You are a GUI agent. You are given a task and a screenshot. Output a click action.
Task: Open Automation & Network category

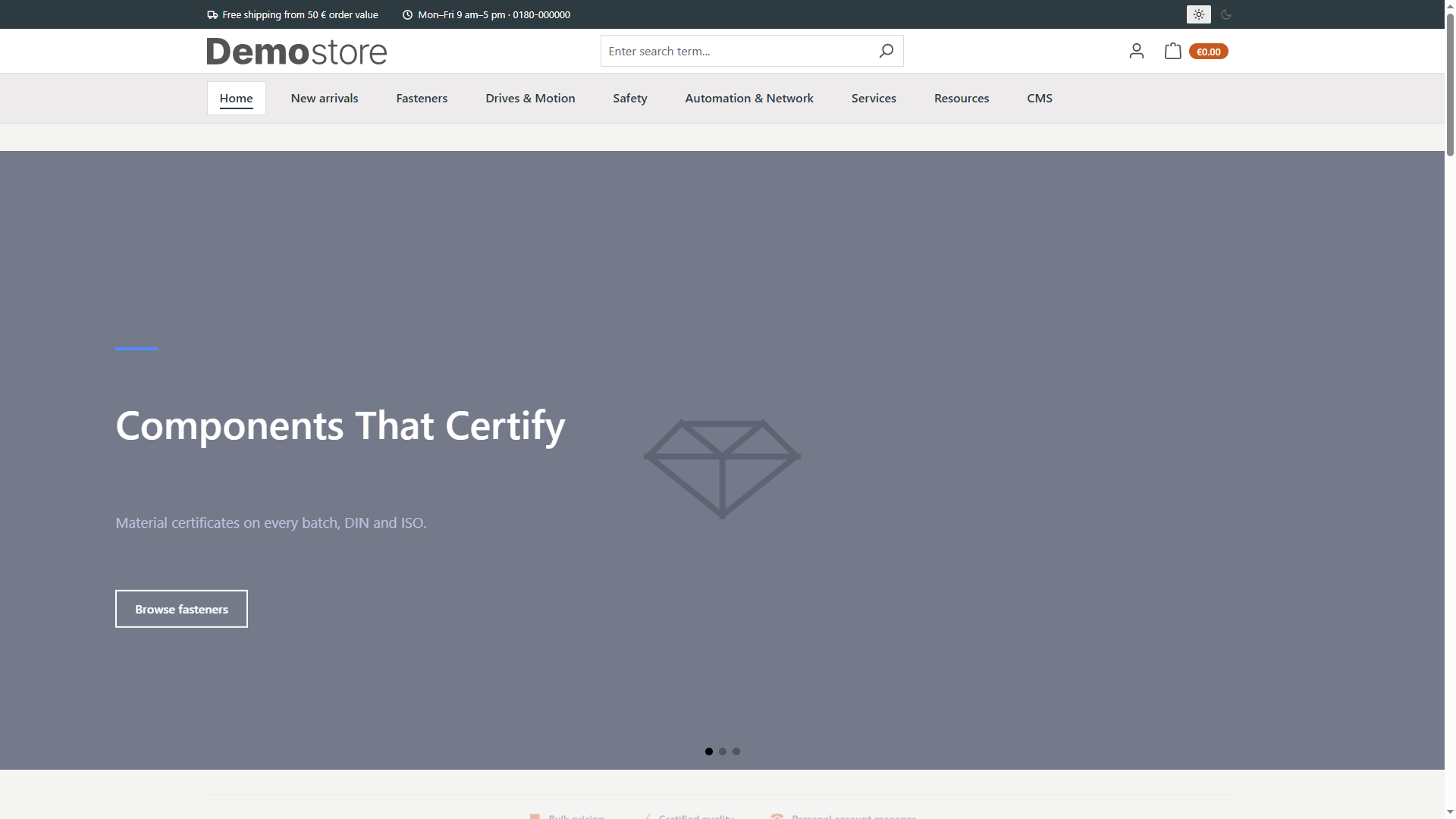click(x=749, y=98)
